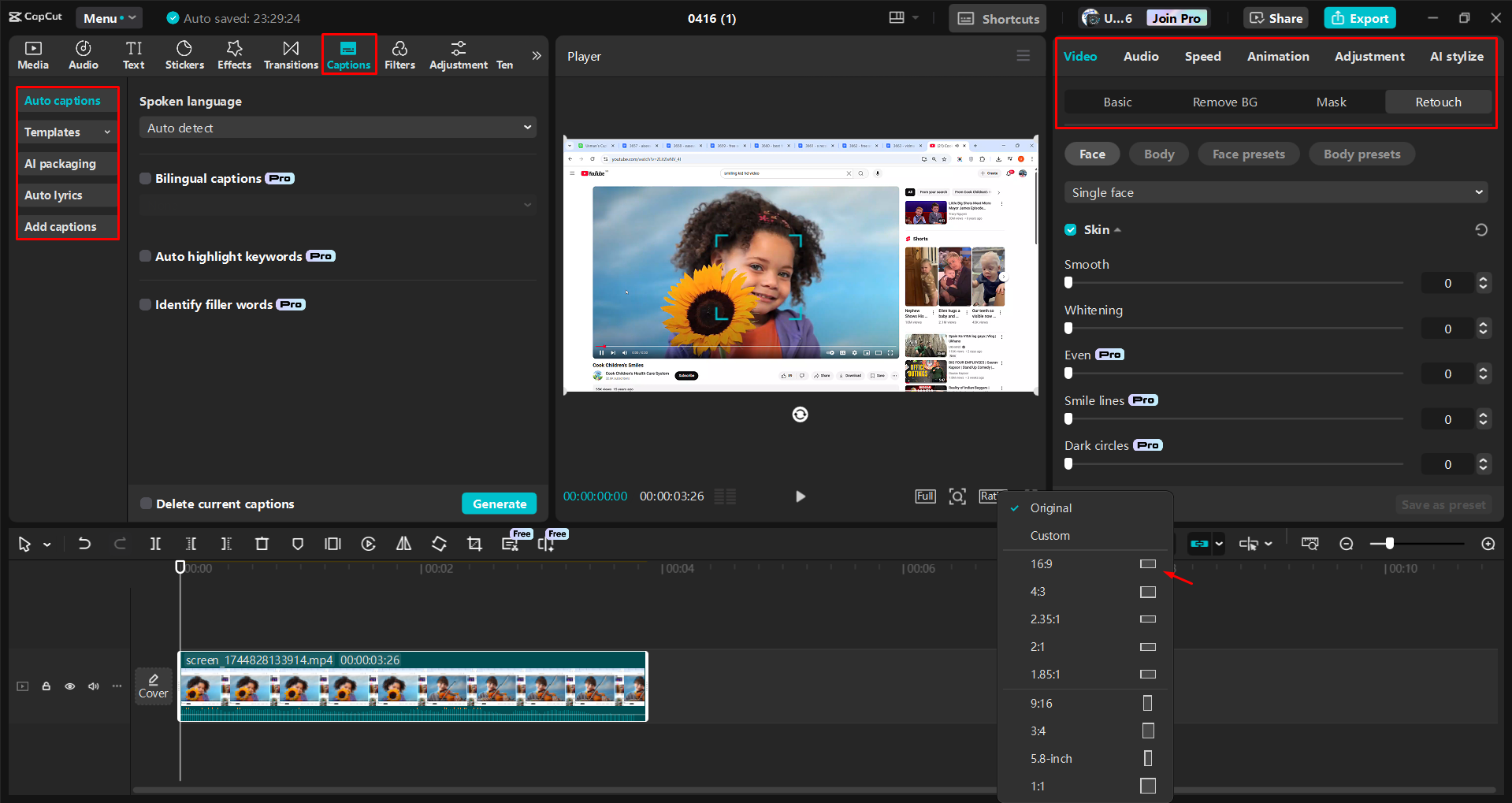Open the Stickers panel

(x=184, y=54)
